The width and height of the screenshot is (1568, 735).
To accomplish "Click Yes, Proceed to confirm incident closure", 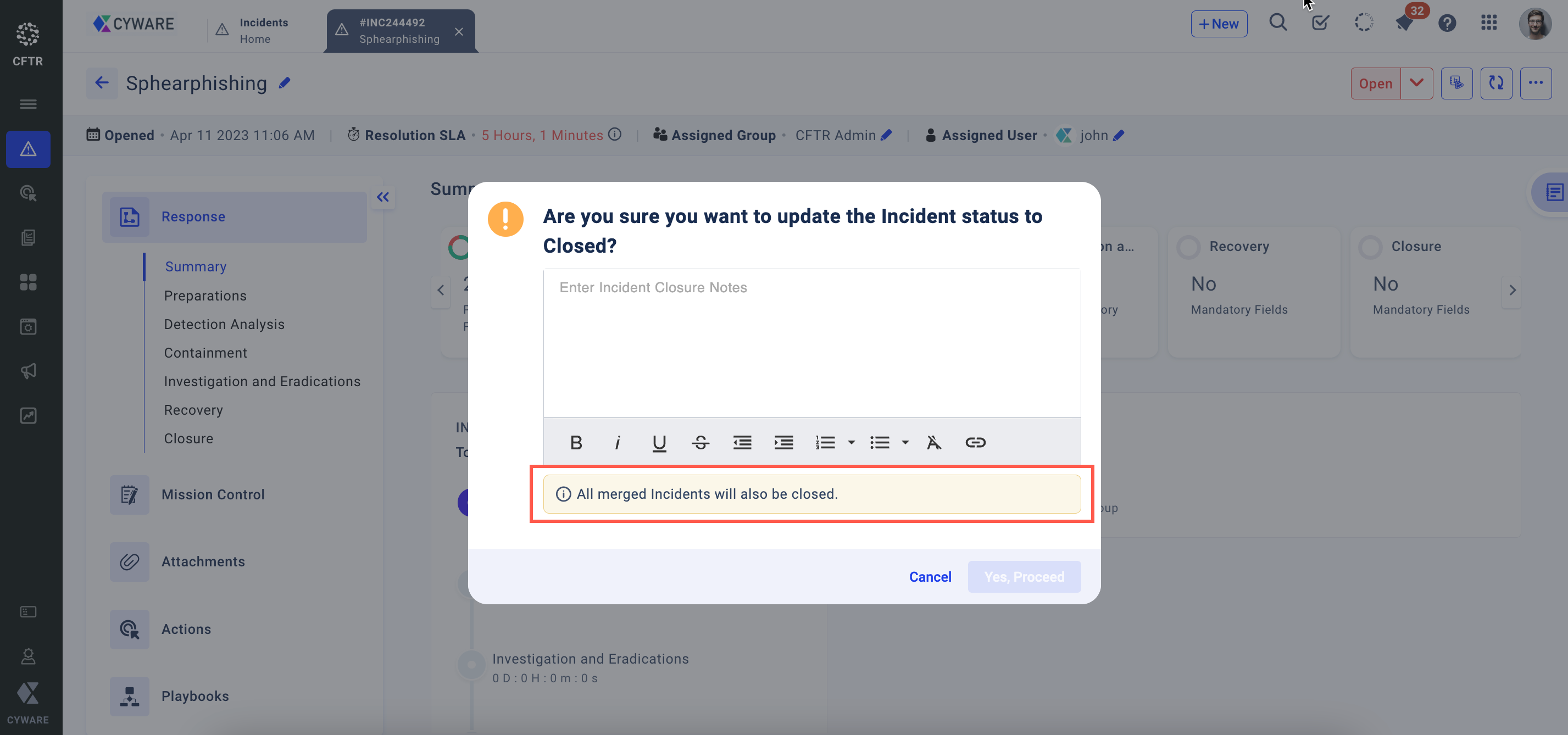I will [1024, 577].
